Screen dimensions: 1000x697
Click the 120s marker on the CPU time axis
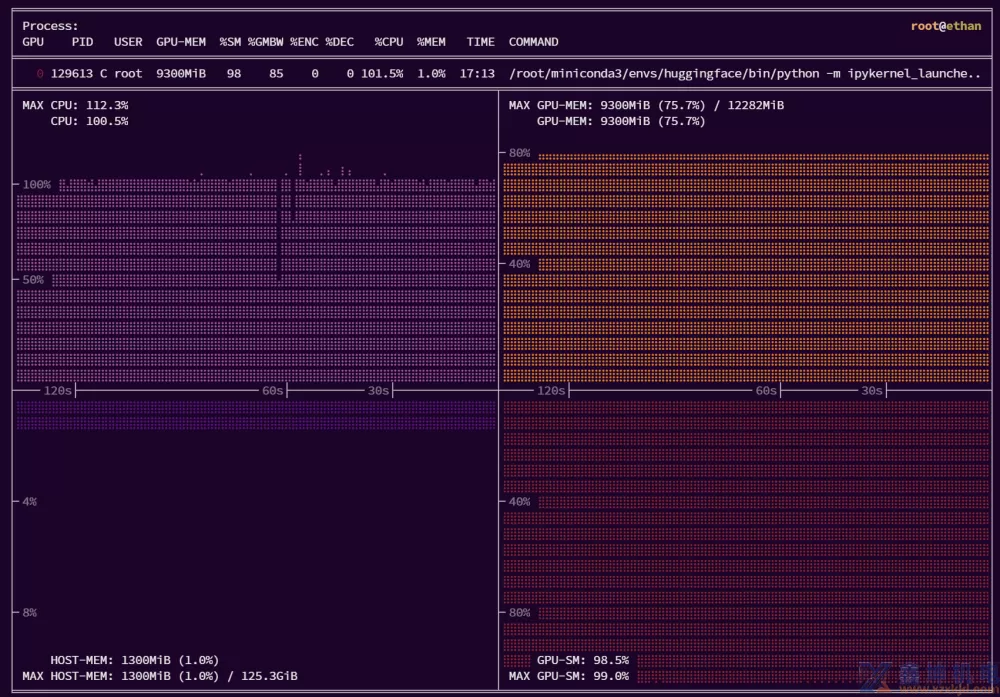point(57,391)
